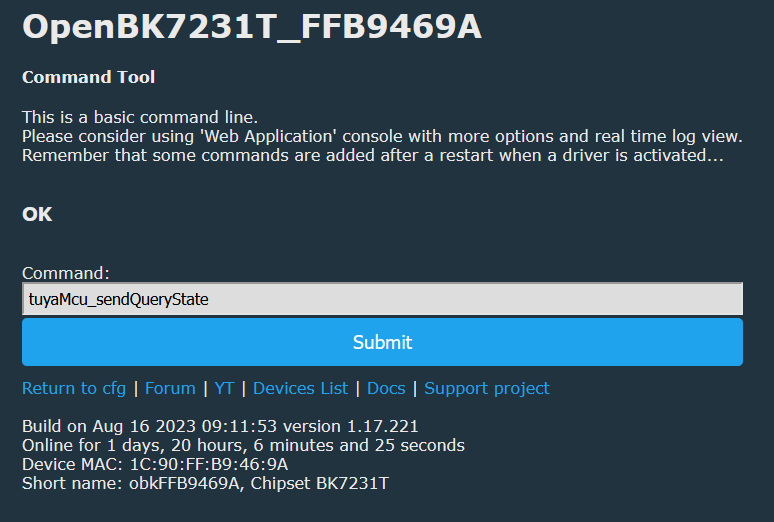Open the Docs link
This screenshot has height=522, width=774.
(386, 388)
